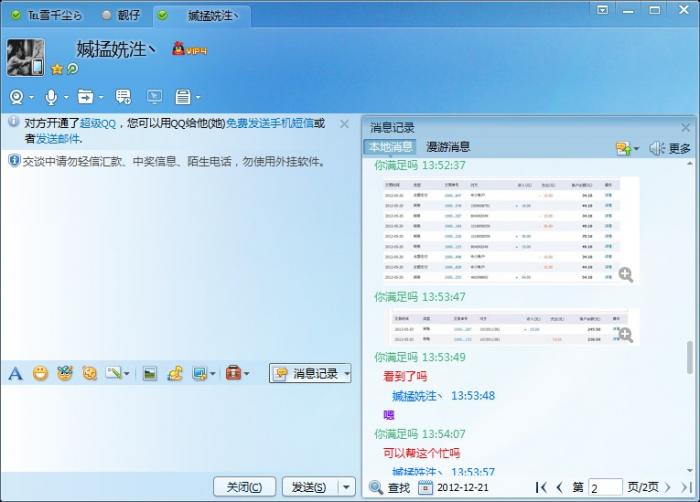Click the VIP4 badge icon
700x502 pixels.
[x=190, y=49]
